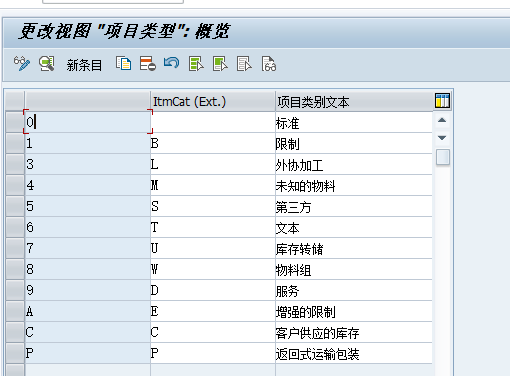Select row marker for 限制 entry

click(x=15, y=143)
